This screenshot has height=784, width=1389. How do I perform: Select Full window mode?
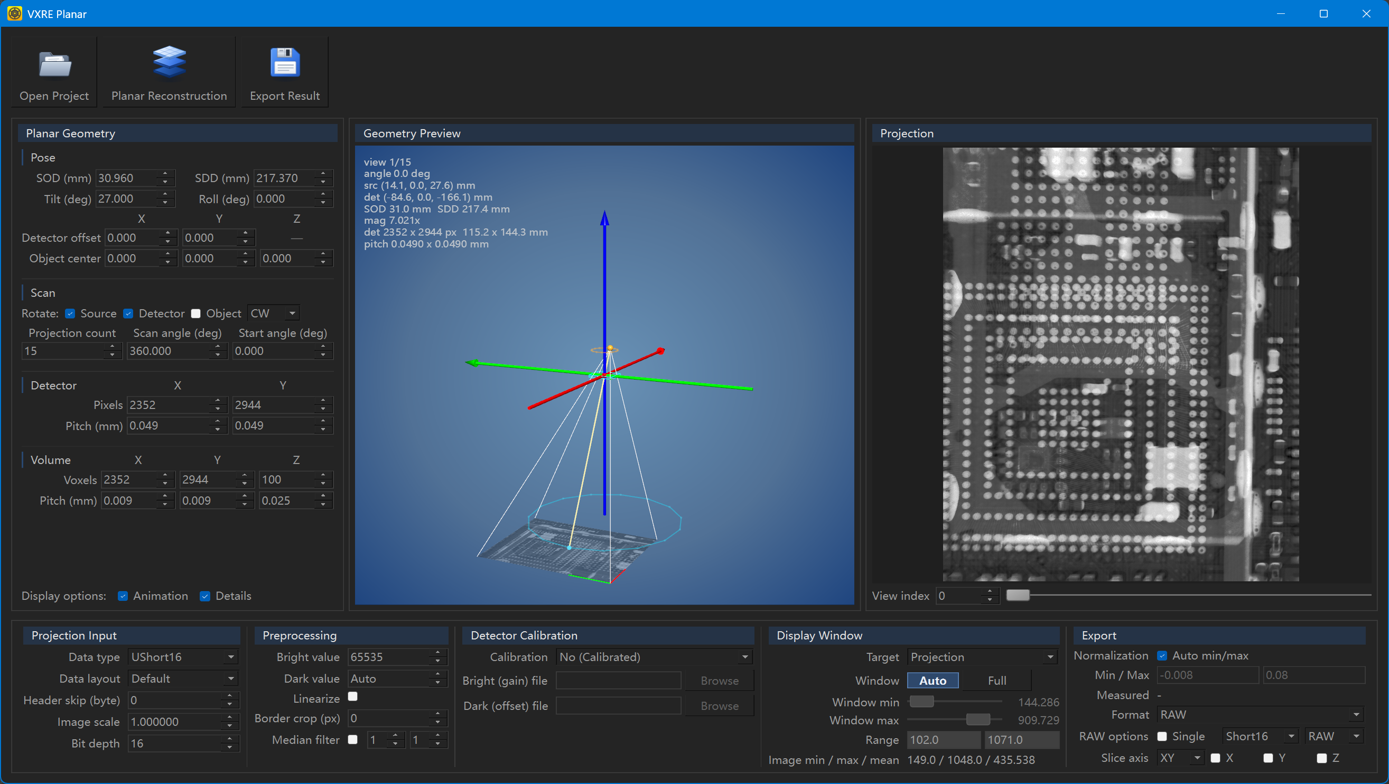[x=997, y=681]
